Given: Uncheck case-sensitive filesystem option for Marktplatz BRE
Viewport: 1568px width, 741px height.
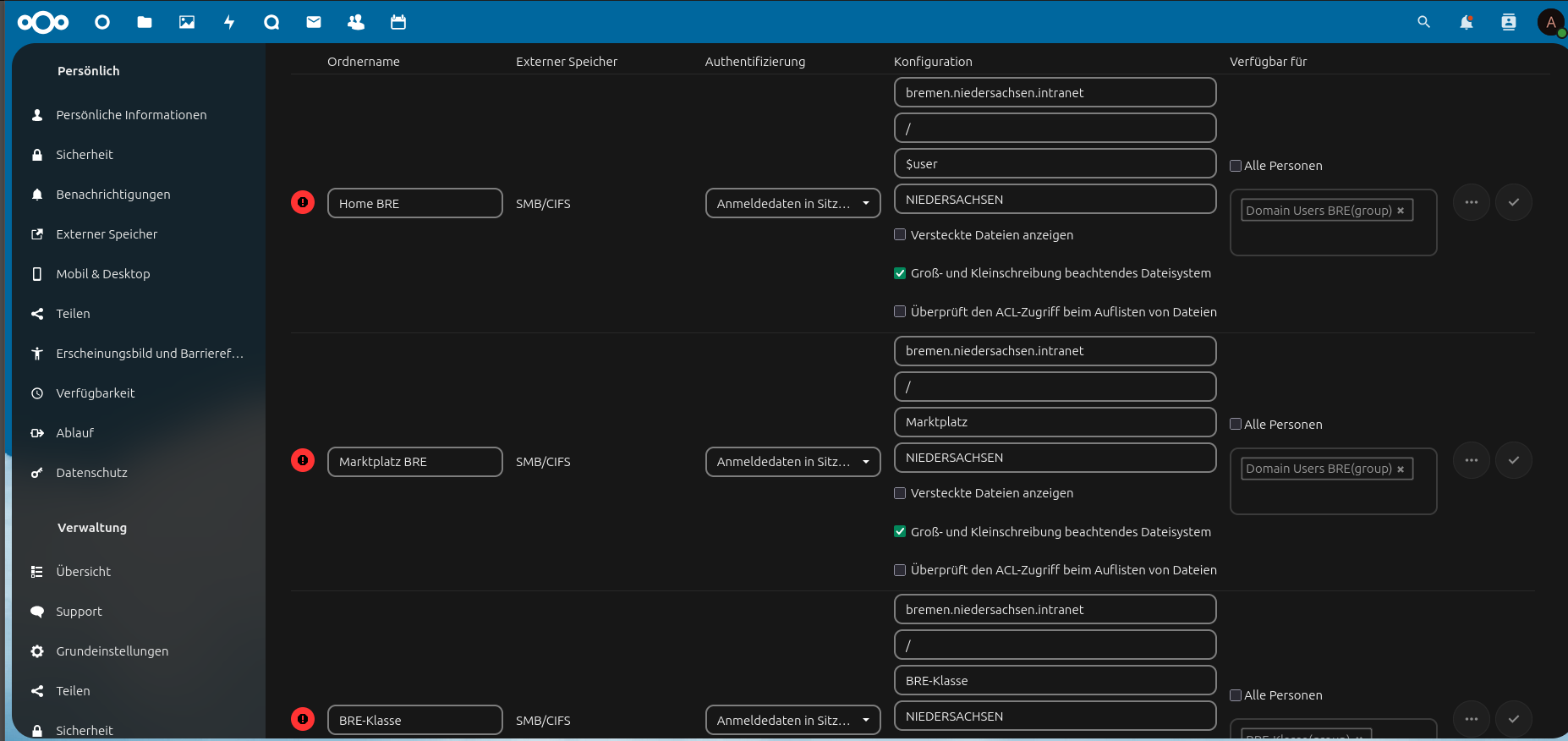Looking at the screenshot, I should 900,532.
